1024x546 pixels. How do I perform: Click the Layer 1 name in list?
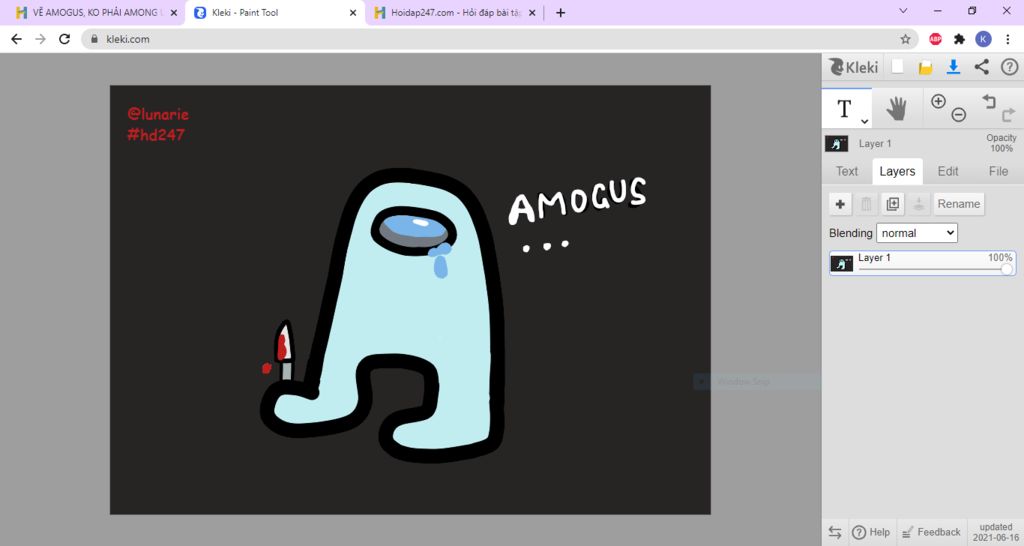[x=874, y=258]
